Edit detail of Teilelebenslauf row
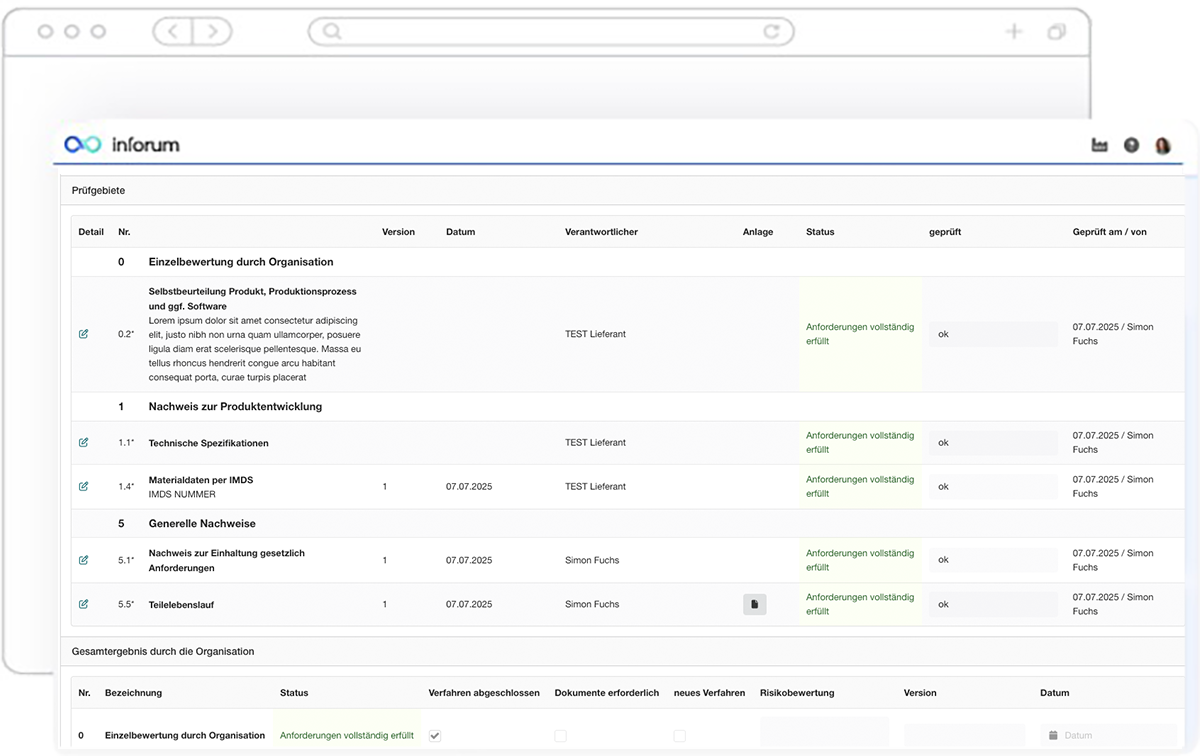Image resolution: width=1200 pixels, height=756 pixels. (x=84, y=604)
